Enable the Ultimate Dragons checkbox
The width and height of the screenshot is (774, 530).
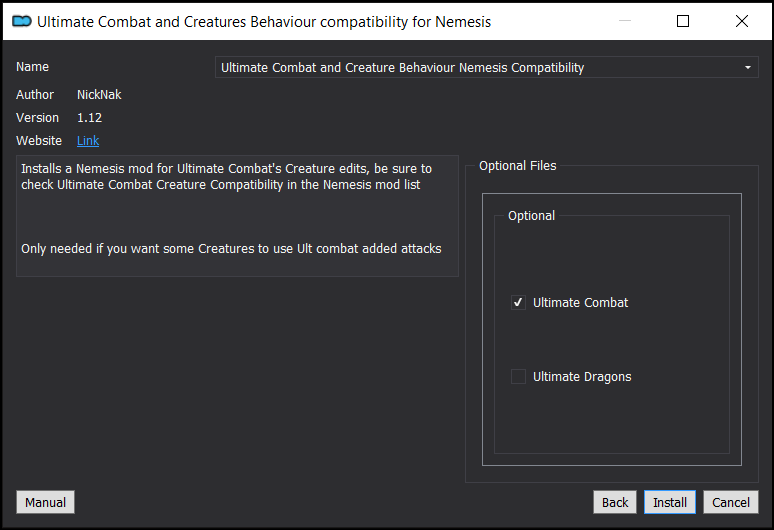pos(518,377)
